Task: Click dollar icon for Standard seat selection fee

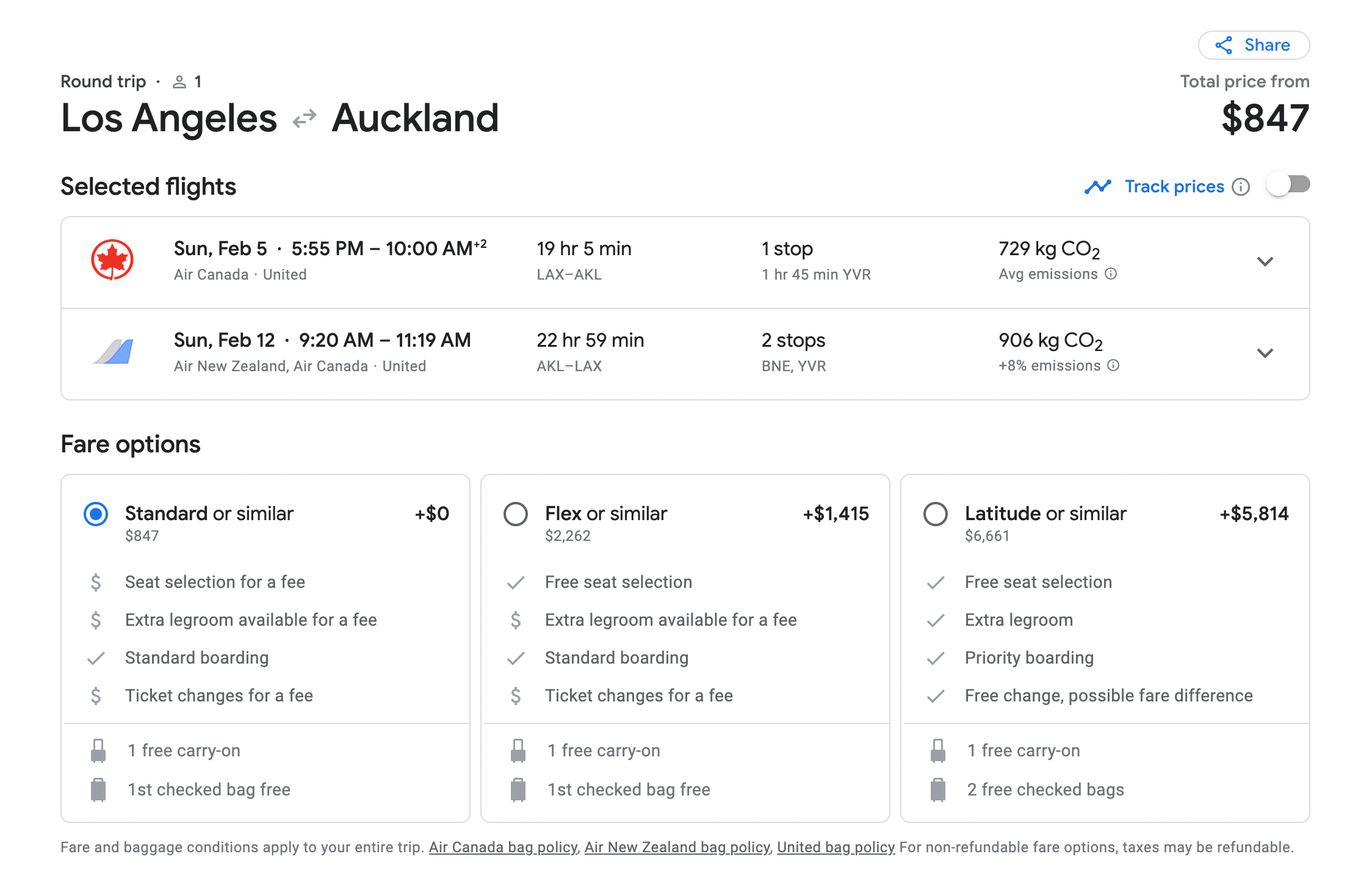Action: (x=96, y=582)
